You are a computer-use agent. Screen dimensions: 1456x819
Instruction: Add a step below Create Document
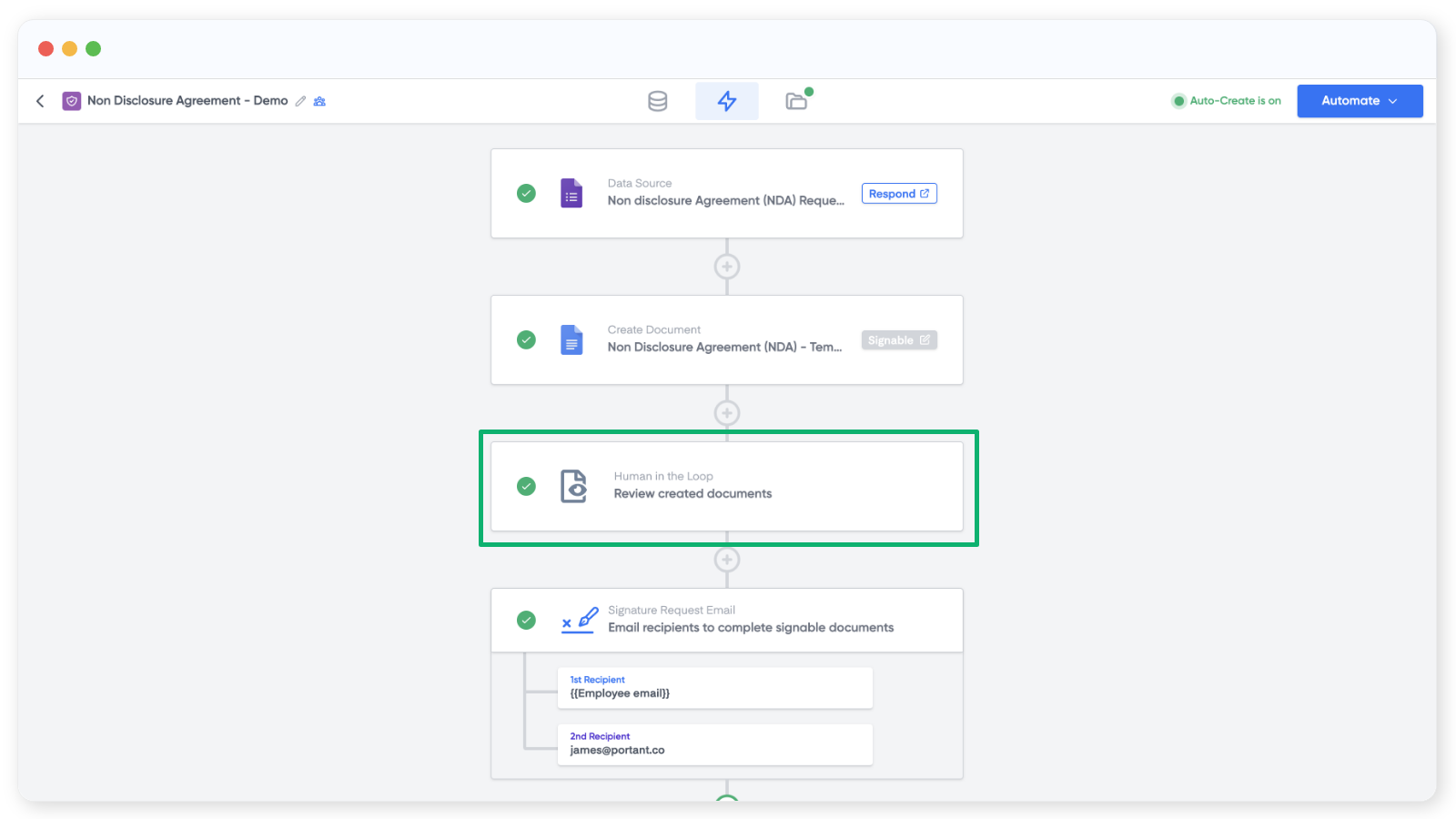[727, 413]
